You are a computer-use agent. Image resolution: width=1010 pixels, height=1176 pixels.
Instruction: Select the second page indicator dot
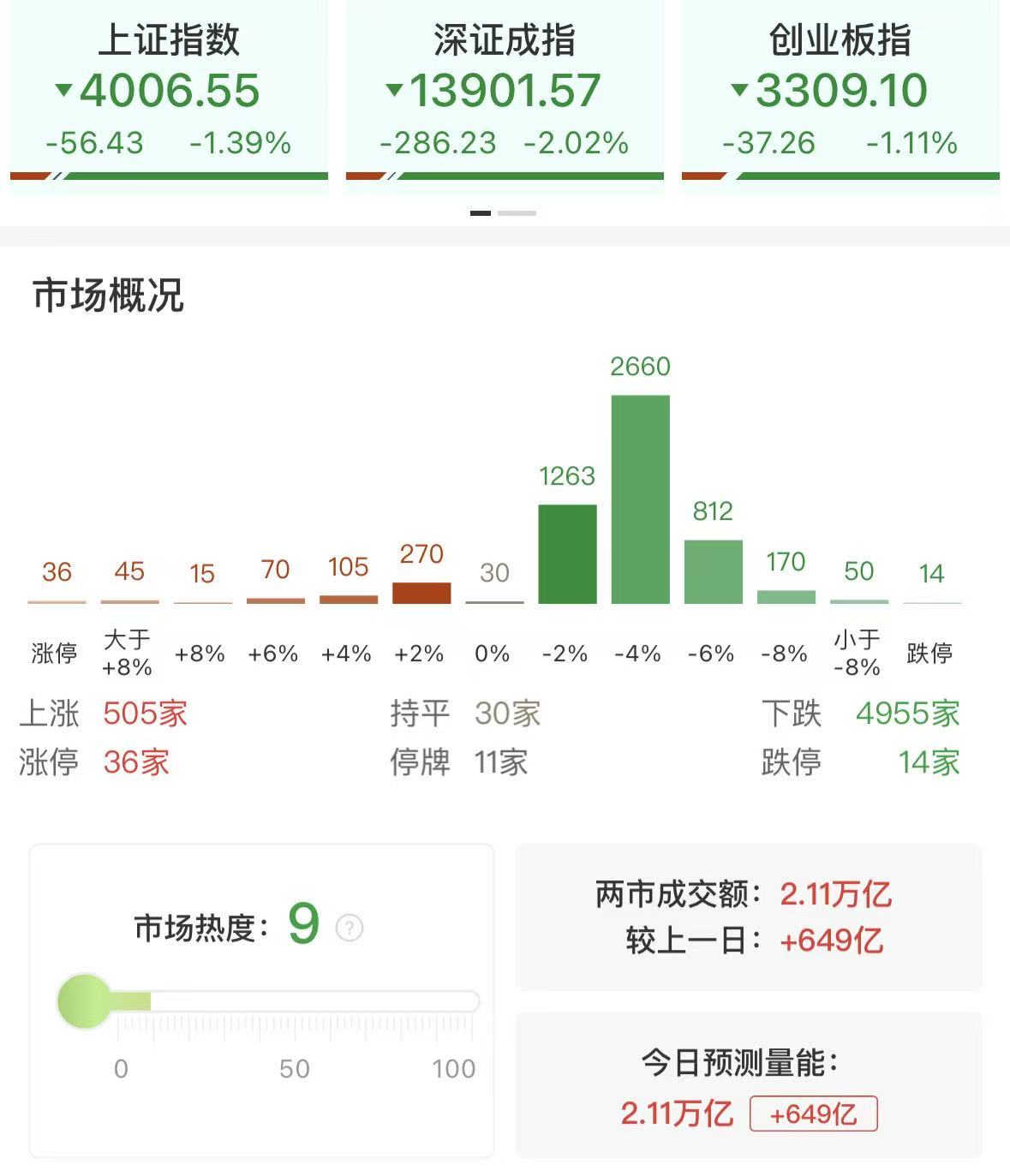[517, 213]
